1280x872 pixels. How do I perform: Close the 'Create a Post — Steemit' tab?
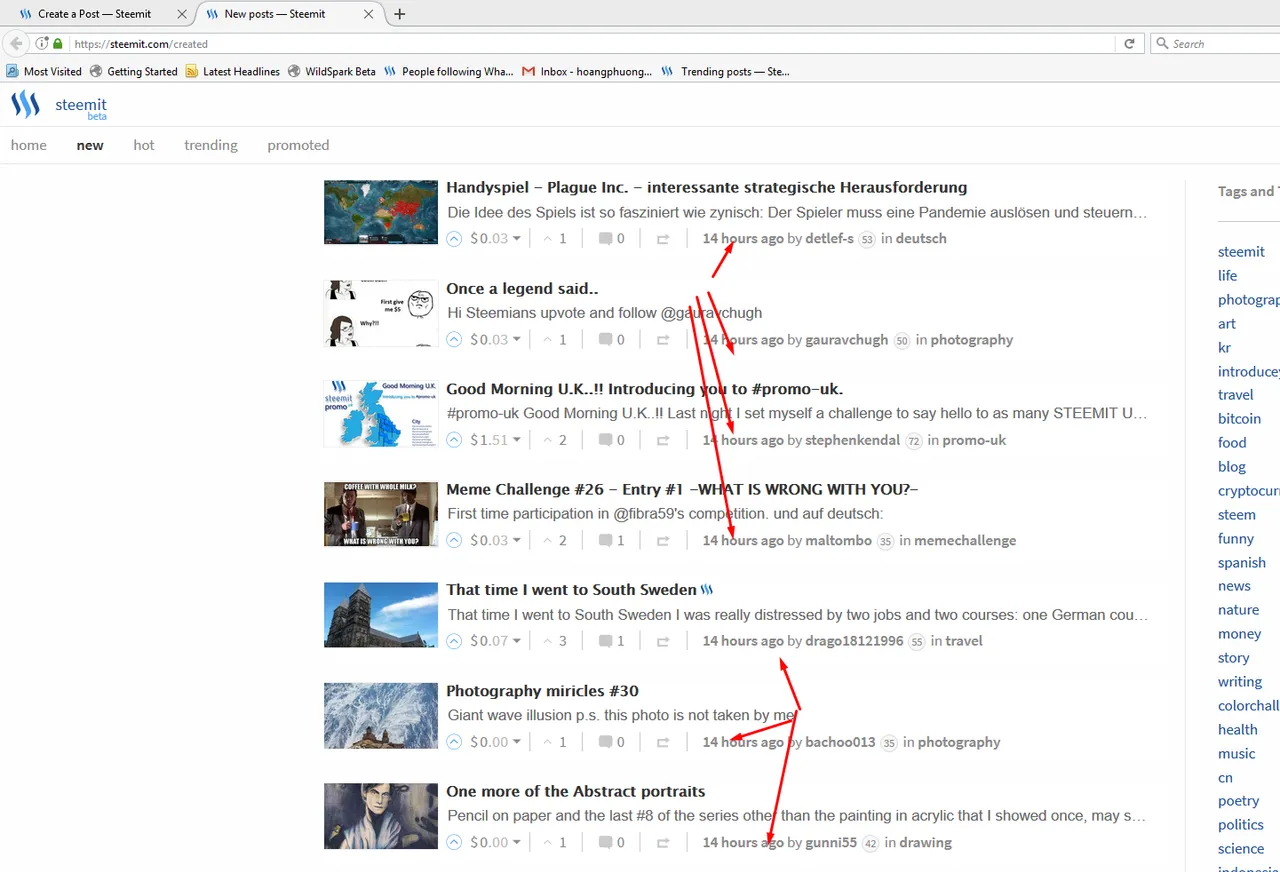(181, 14)
